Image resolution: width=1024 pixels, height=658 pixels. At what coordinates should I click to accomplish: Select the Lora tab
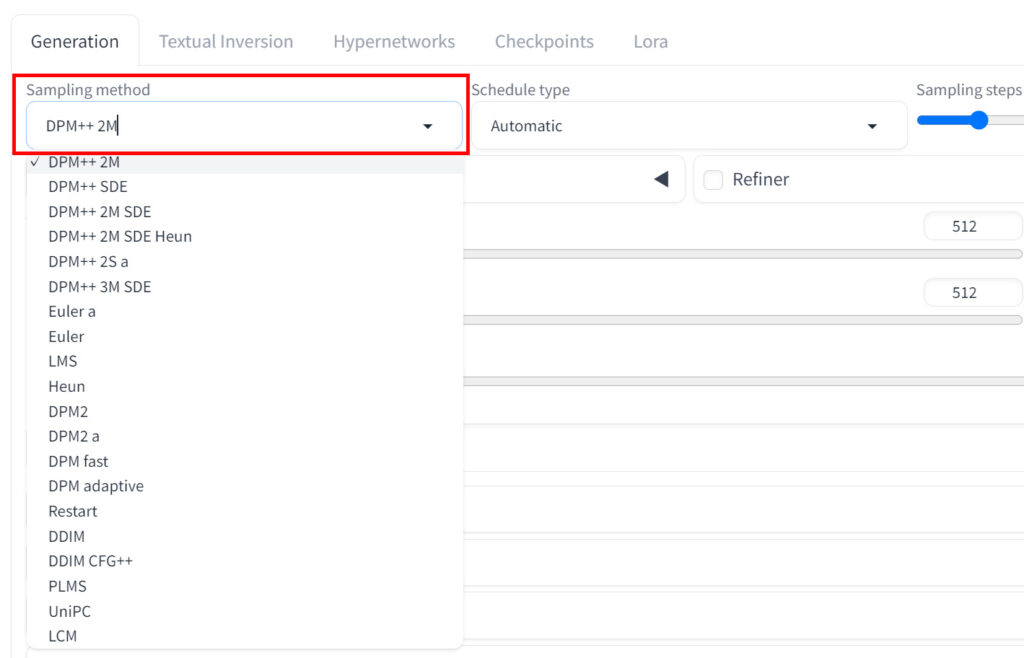tap(650, 41)
